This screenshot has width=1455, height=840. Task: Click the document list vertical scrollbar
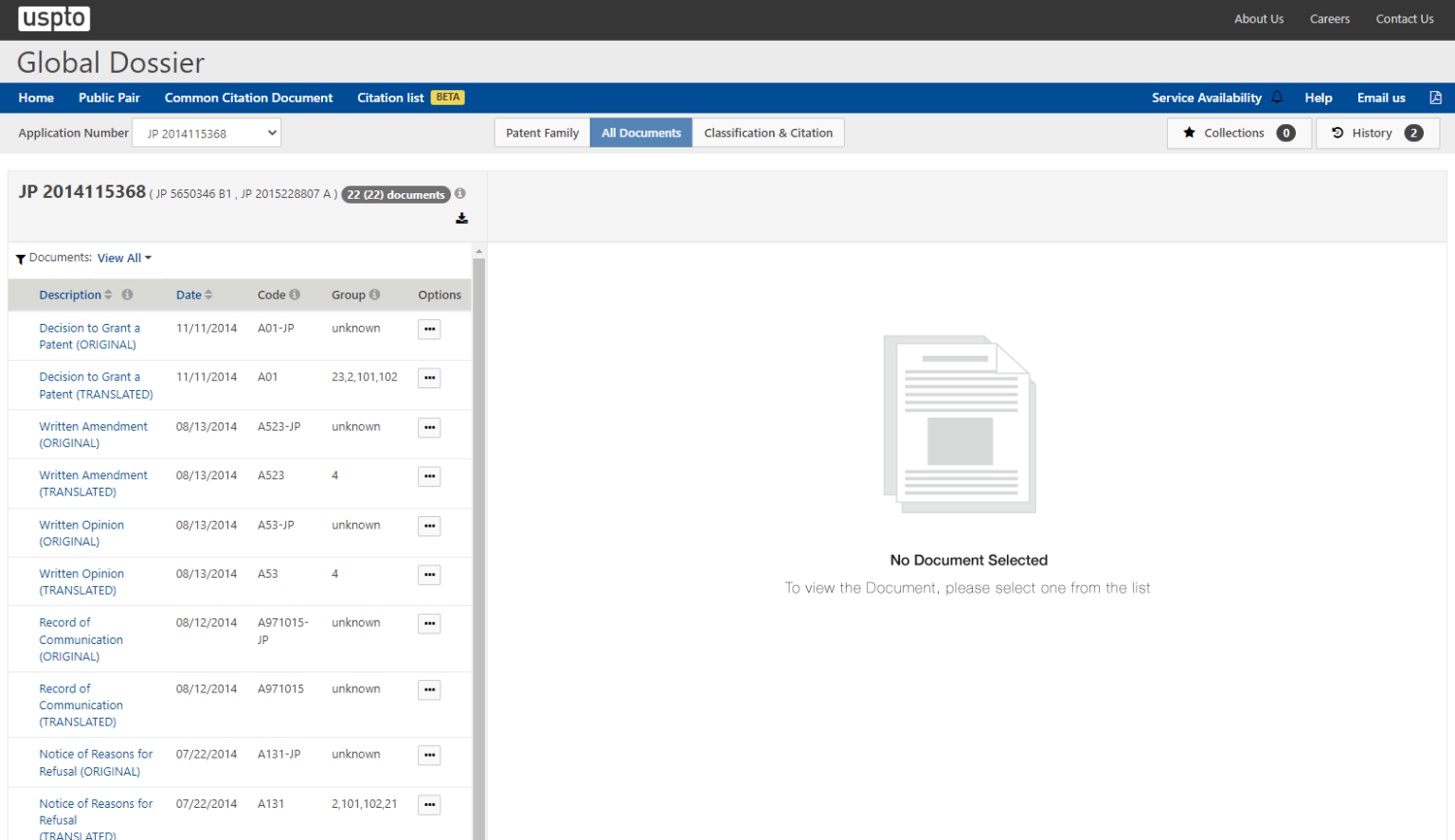pyautogui.click(x=478, y=474)
